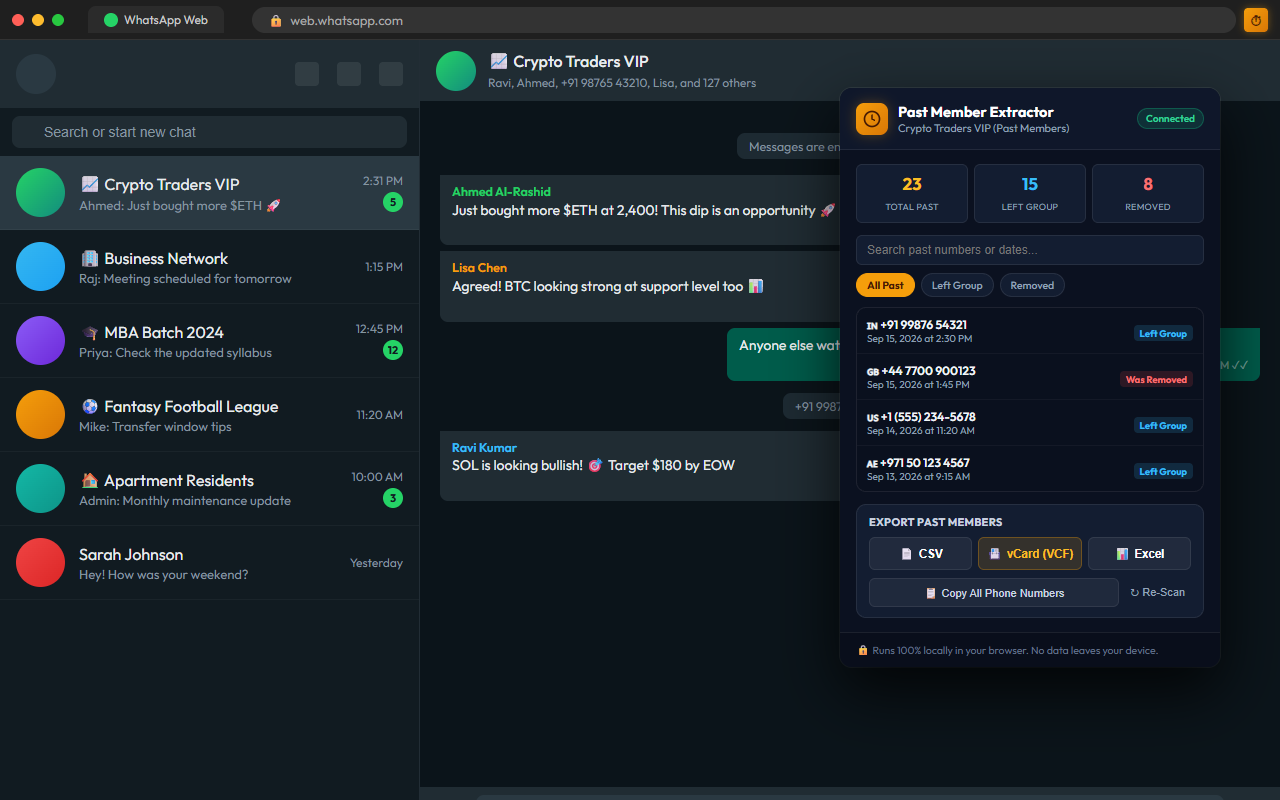Click the Crypto Traders VIP group avatar in chat header
This screenshot has height=800, width=1280.
pyautogui.click(x=456, y=71)
